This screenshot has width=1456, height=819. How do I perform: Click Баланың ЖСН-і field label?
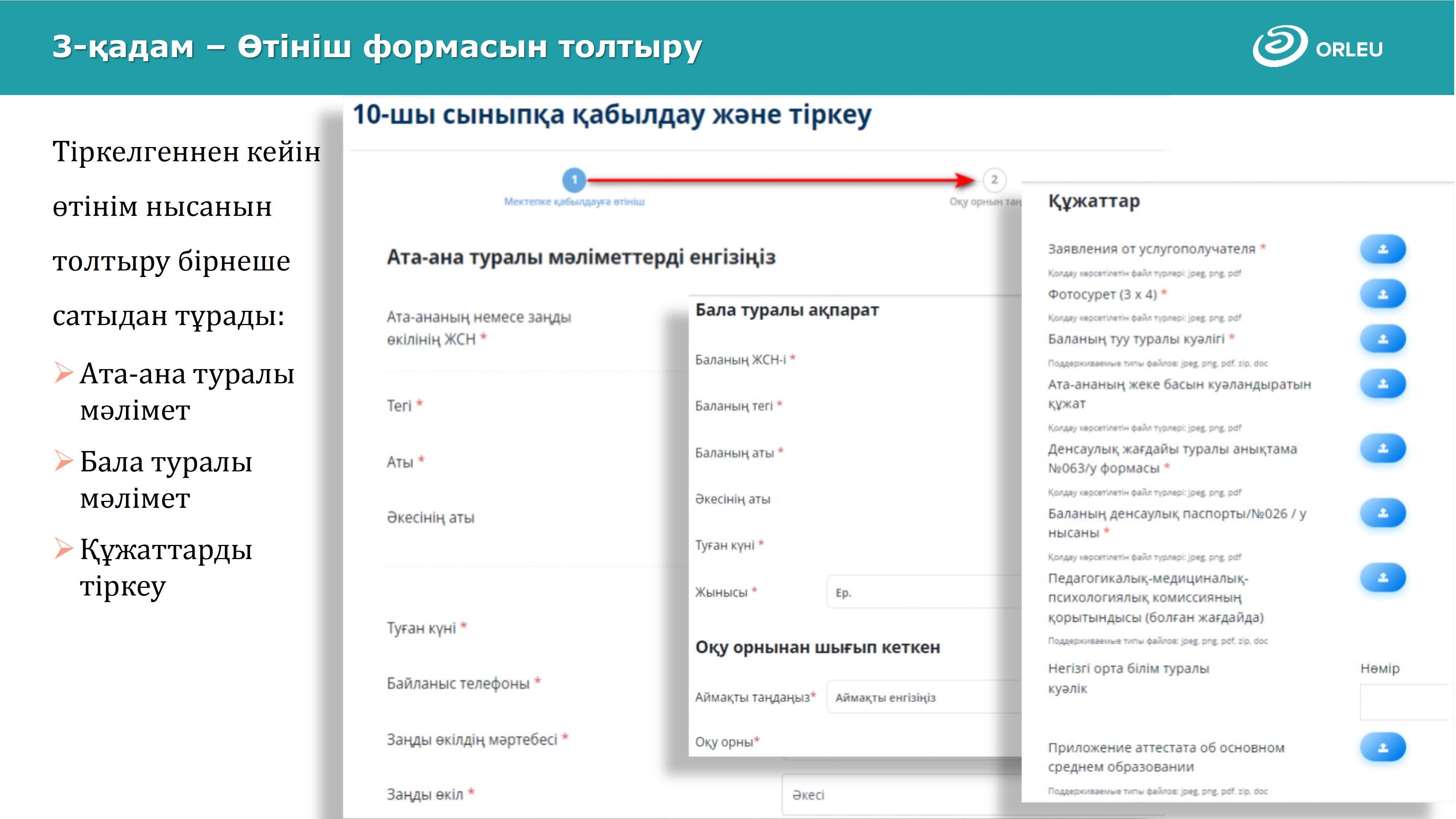pyautogui.click(x=740, y=360)
